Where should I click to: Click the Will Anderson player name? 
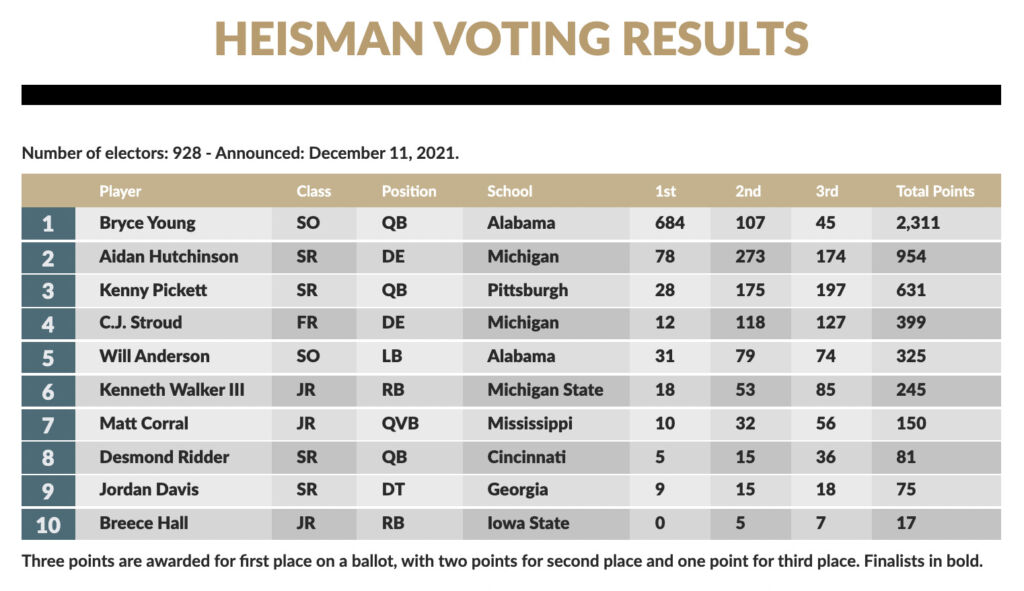(x=154, y=356)
